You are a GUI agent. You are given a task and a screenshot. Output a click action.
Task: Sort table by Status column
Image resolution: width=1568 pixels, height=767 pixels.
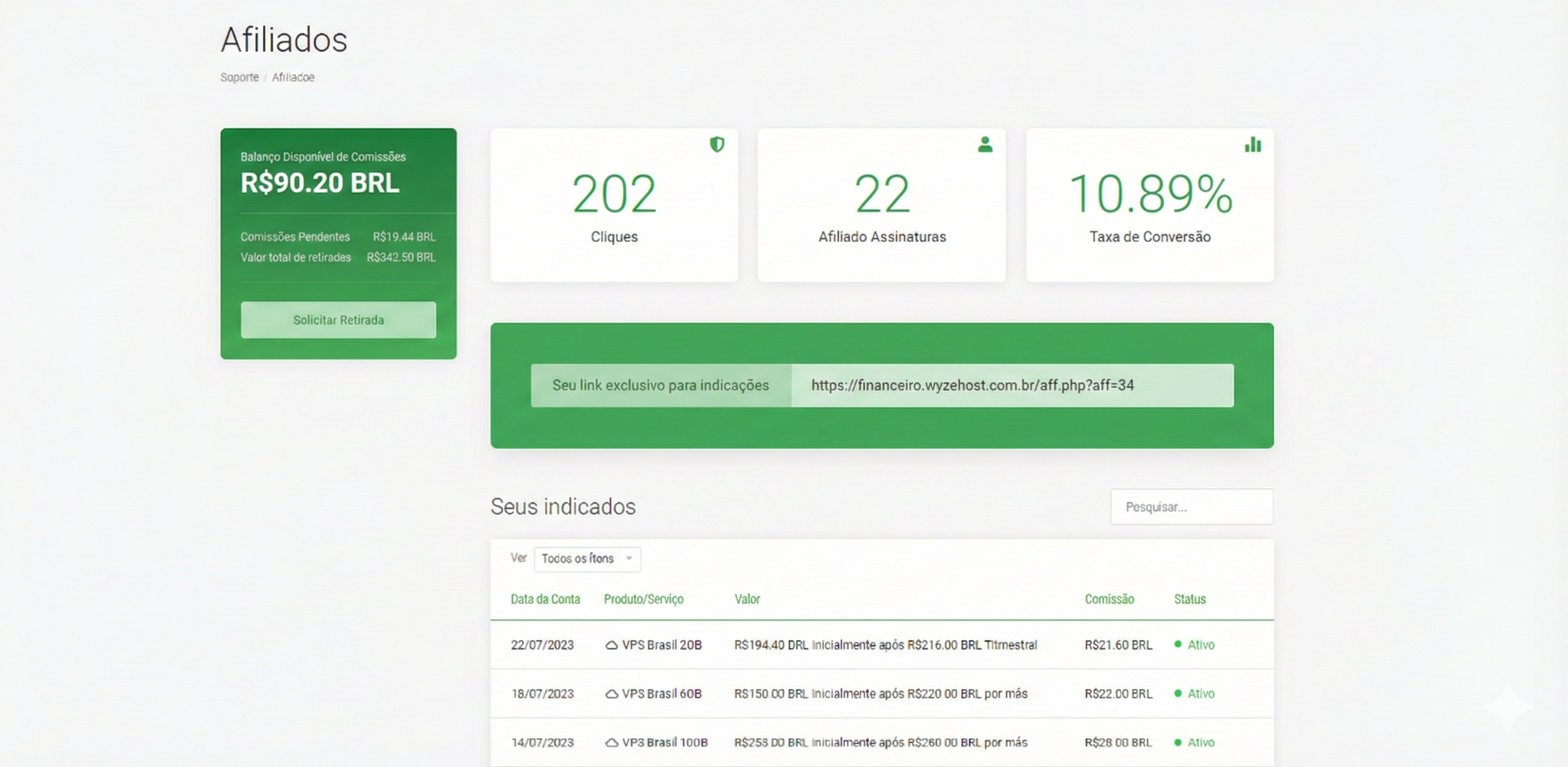point(1189,599)
